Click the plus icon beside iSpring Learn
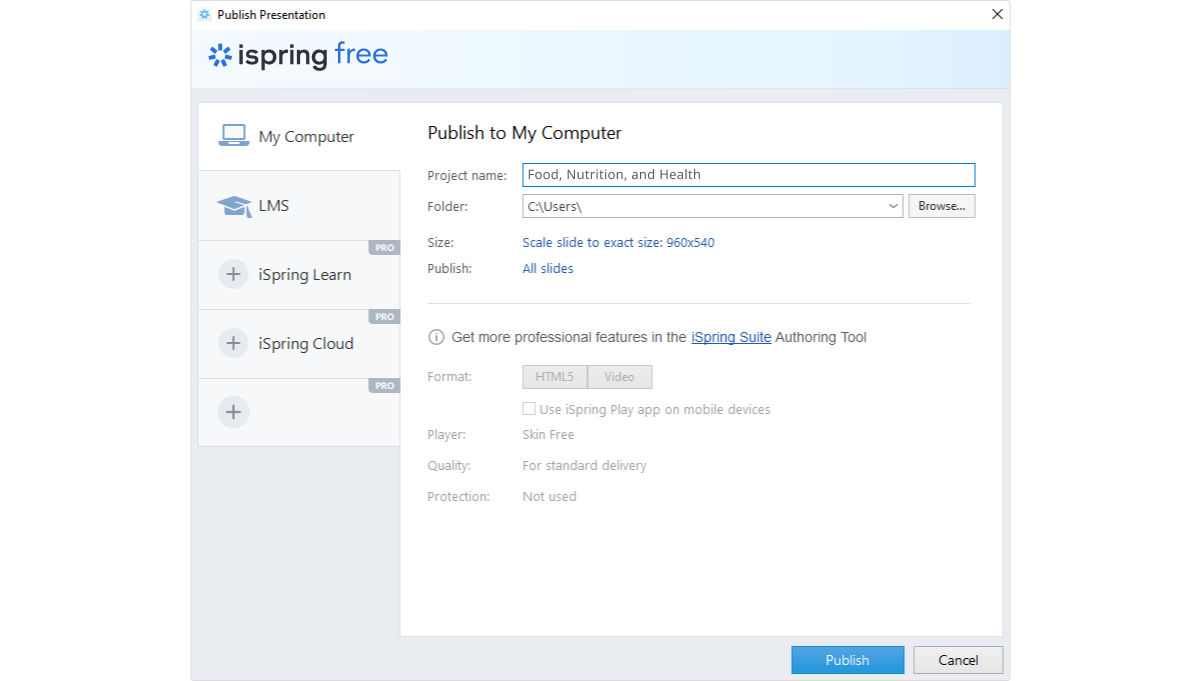This screenshot has height=681, width=1201. (233, 274)
